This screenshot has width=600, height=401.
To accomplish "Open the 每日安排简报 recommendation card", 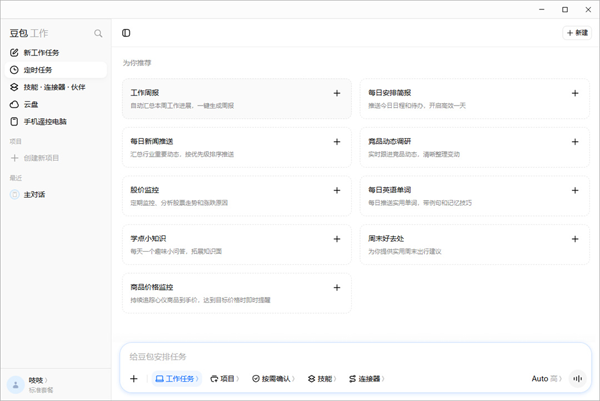I will (474, 99).
